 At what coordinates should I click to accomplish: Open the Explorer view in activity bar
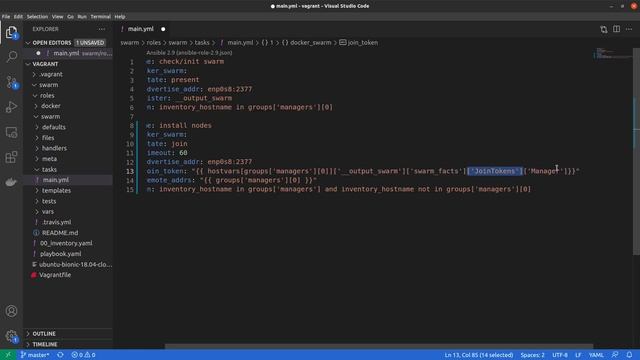[11, 32]
